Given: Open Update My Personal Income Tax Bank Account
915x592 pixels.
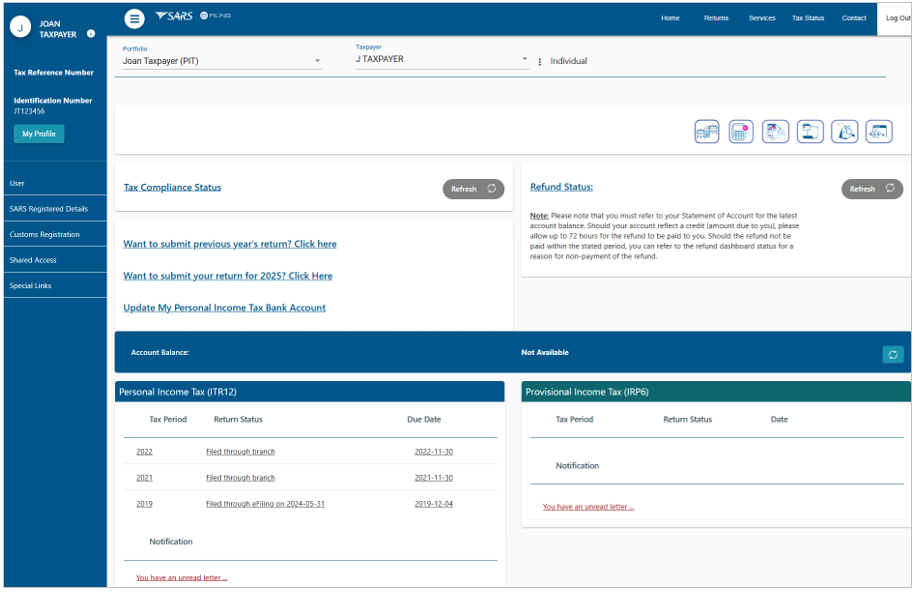Looking at the screenshot, I should [224, 308].
